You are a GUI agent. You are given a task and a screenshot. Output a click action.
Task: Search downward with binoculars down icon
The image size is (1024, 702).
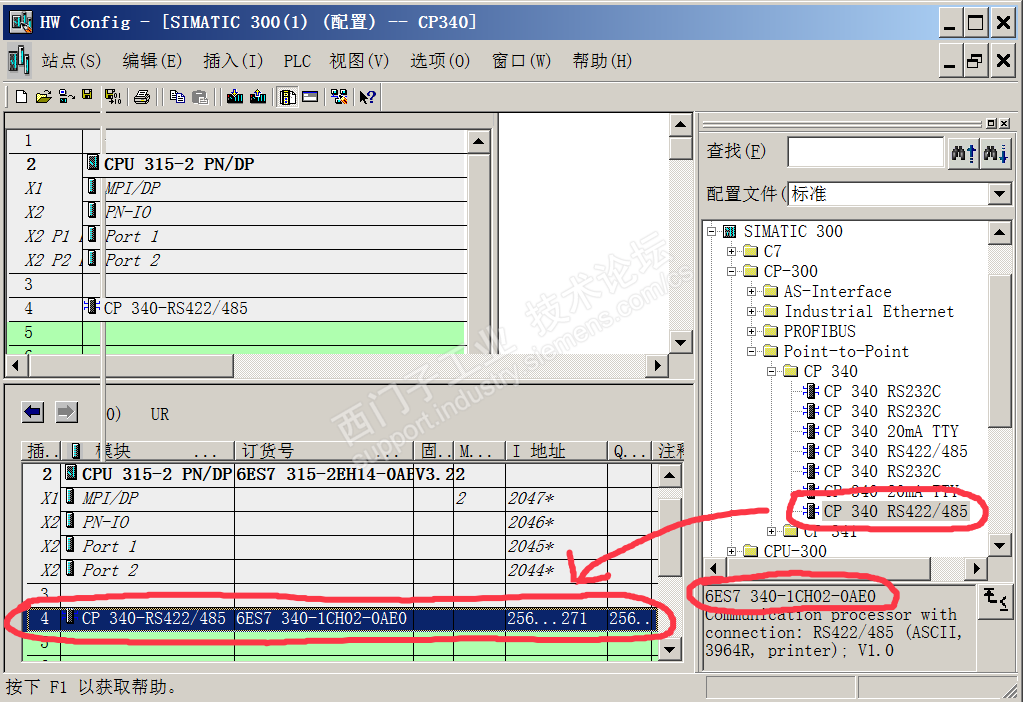point(996,153)
